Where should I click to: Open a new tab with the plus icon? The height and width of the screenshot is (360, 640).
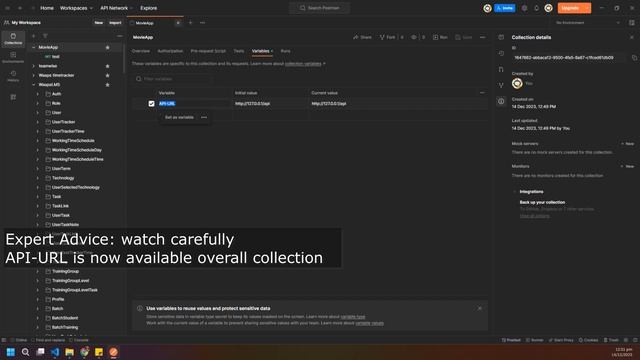pyautogui.click(x=190, y=23)
